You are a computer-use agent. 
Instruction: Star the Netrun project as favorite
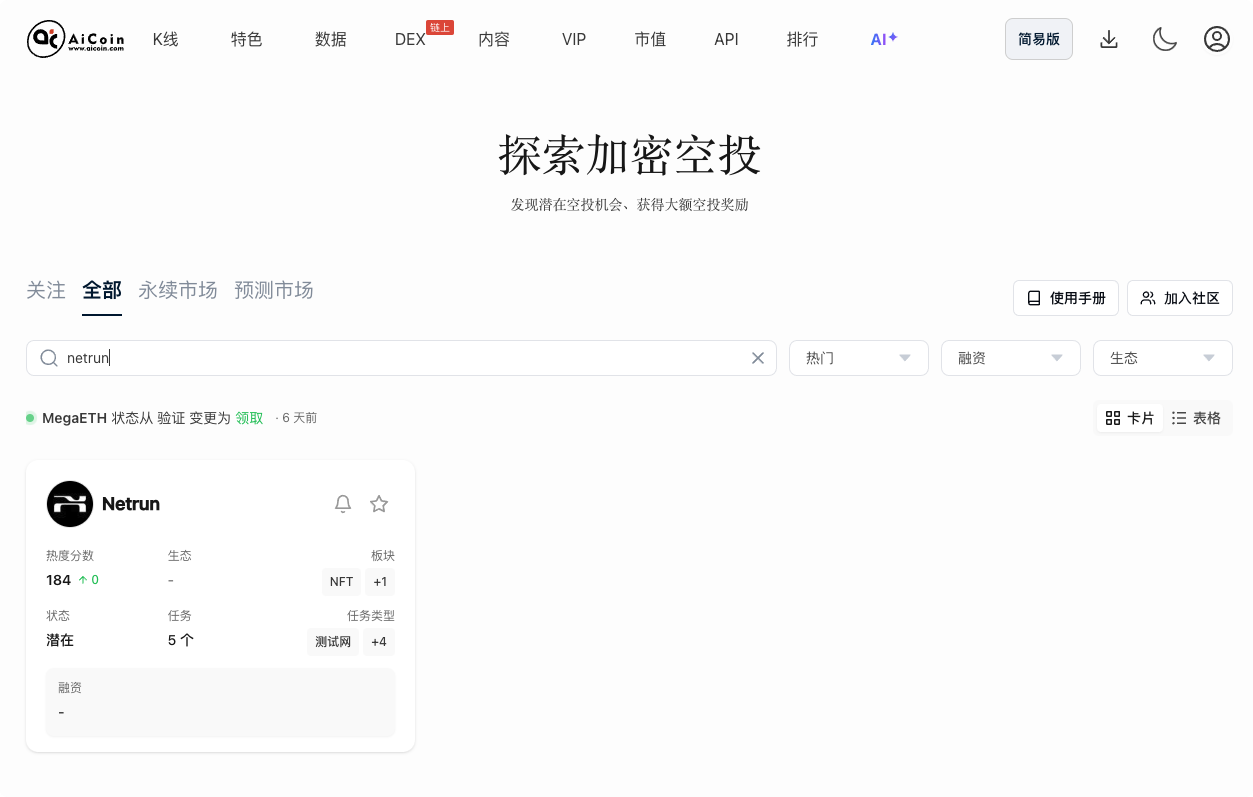pyautogui.click(x=379, y=504)
